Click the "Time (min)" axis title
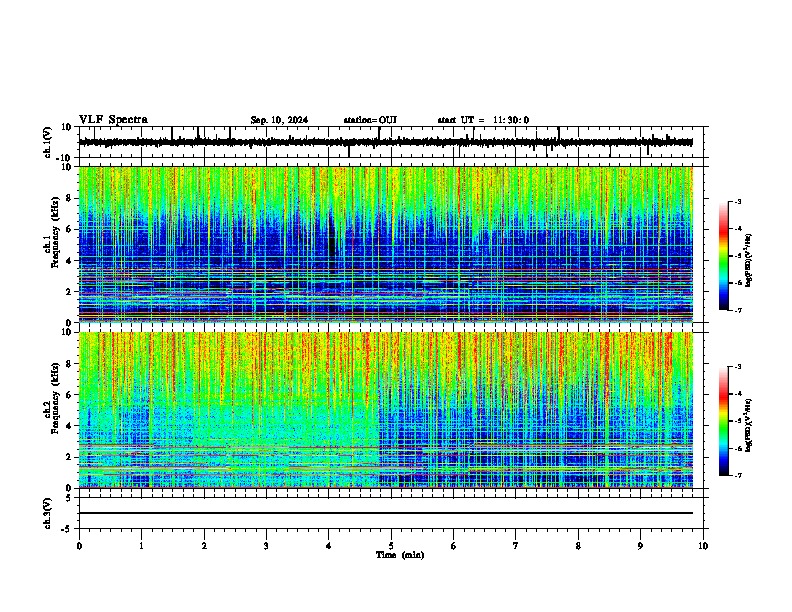792x612 pixels. (400, 555)
